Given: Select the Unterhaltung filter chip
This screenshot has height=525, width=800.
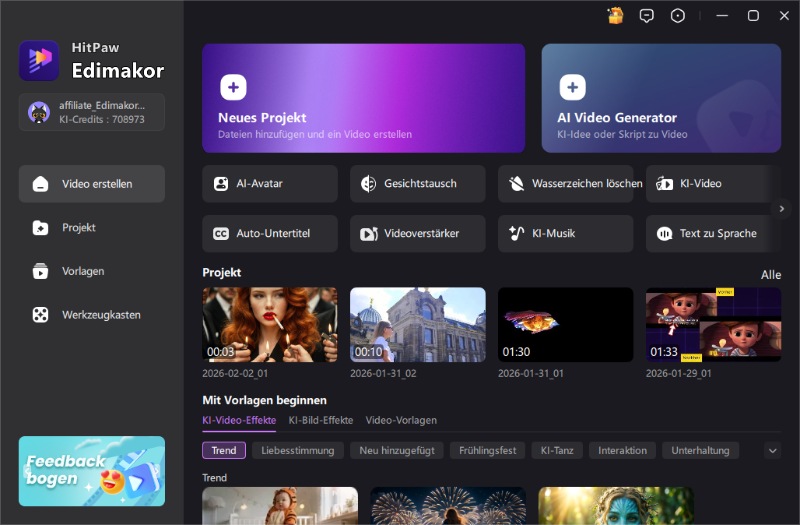Looking at the screenshot, I should [701, 451].
